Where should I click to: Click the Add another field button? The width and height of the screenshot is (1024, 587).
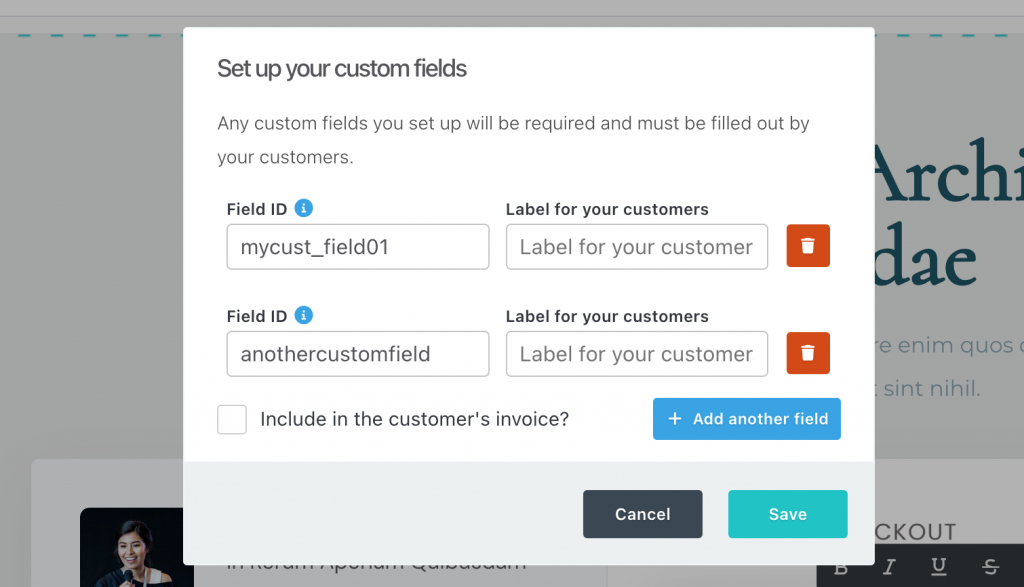[x=746, y=419]
